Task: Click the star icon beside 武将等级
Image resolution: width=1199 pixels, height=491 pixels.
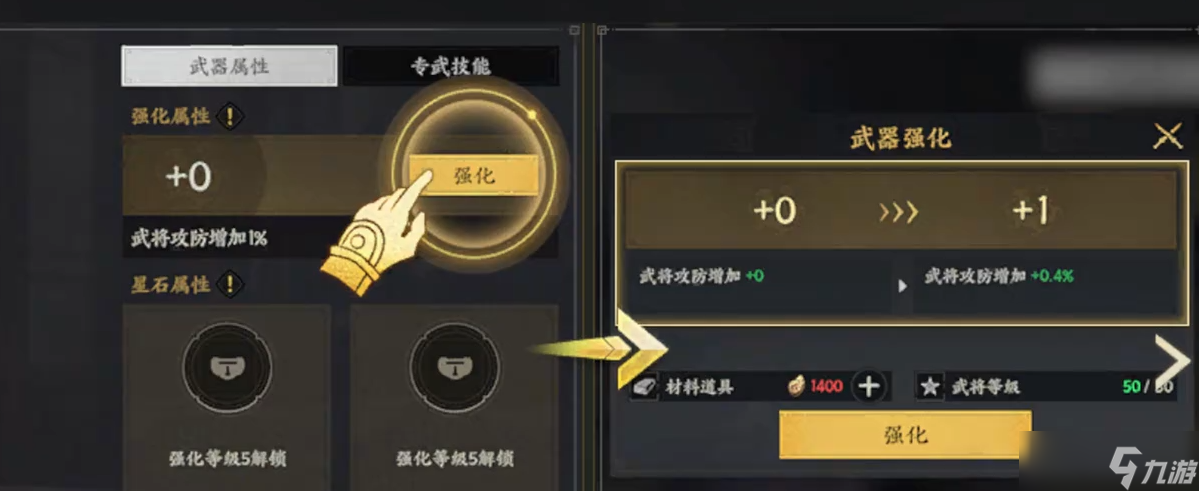Action: coord(930,387)
